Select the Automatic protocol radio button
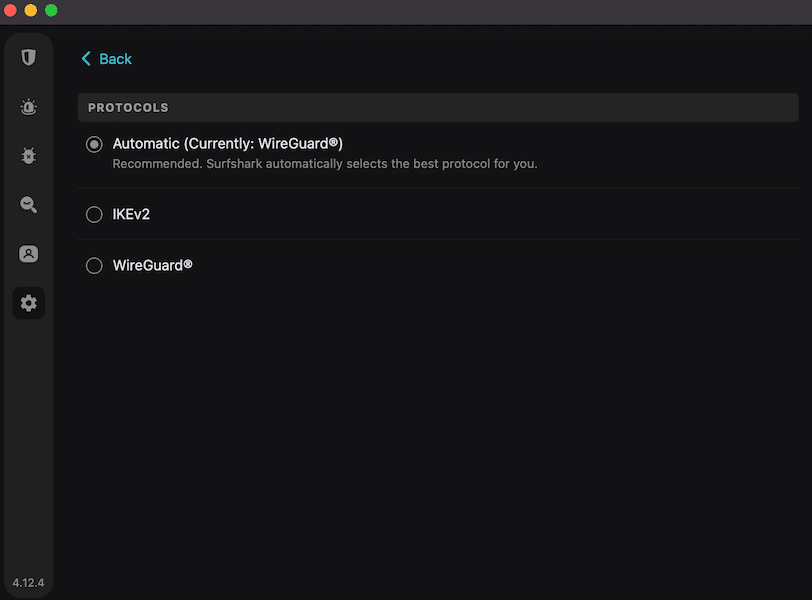Image resolution: width=812 pixels, height=600 pixels. [x=94, y=143]
